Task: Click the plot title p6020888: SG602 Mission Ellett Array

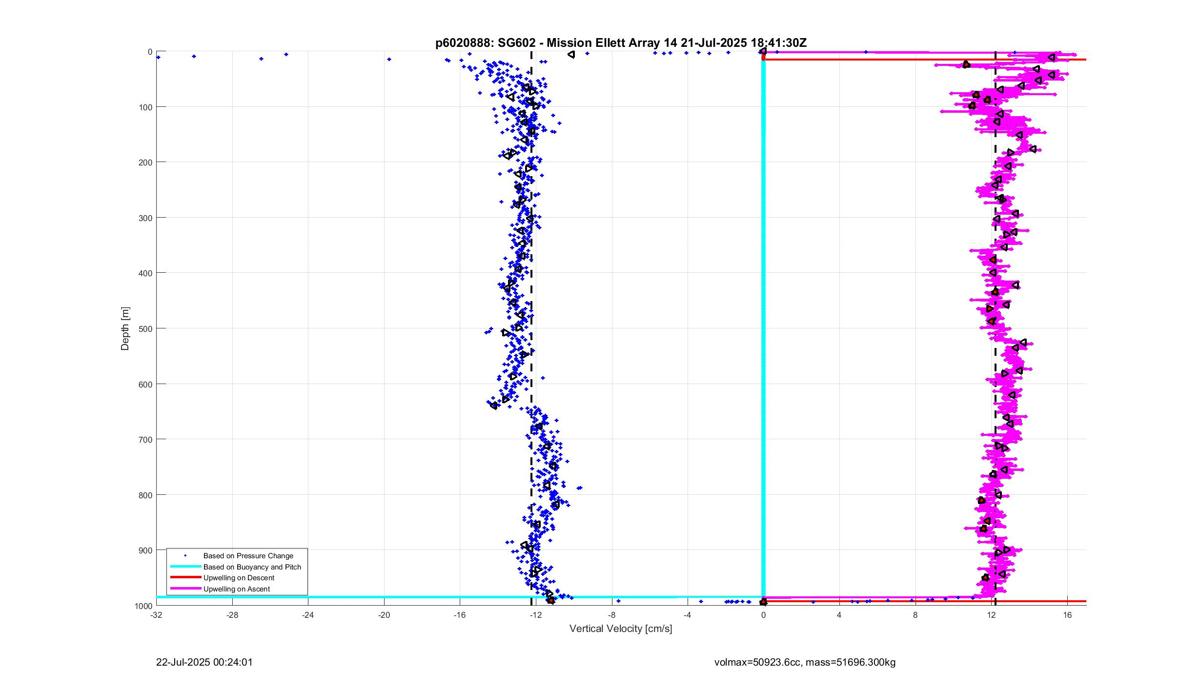Action: pos(621,43)
